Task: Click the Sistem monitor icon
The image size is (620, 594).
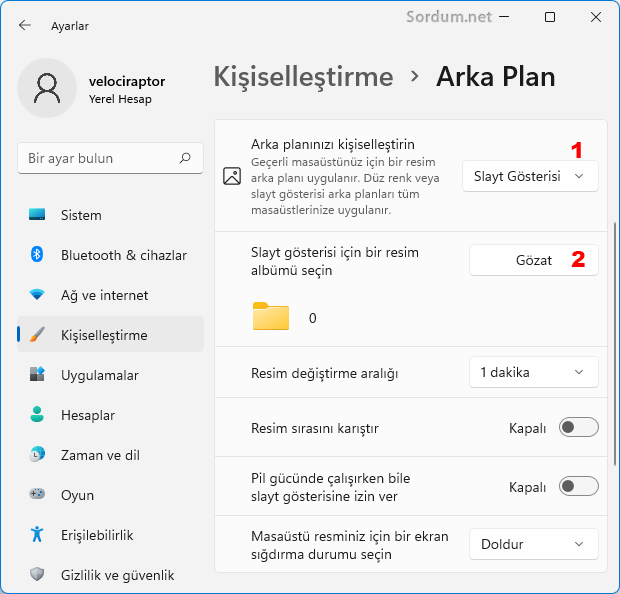Action: pos(38,215)
